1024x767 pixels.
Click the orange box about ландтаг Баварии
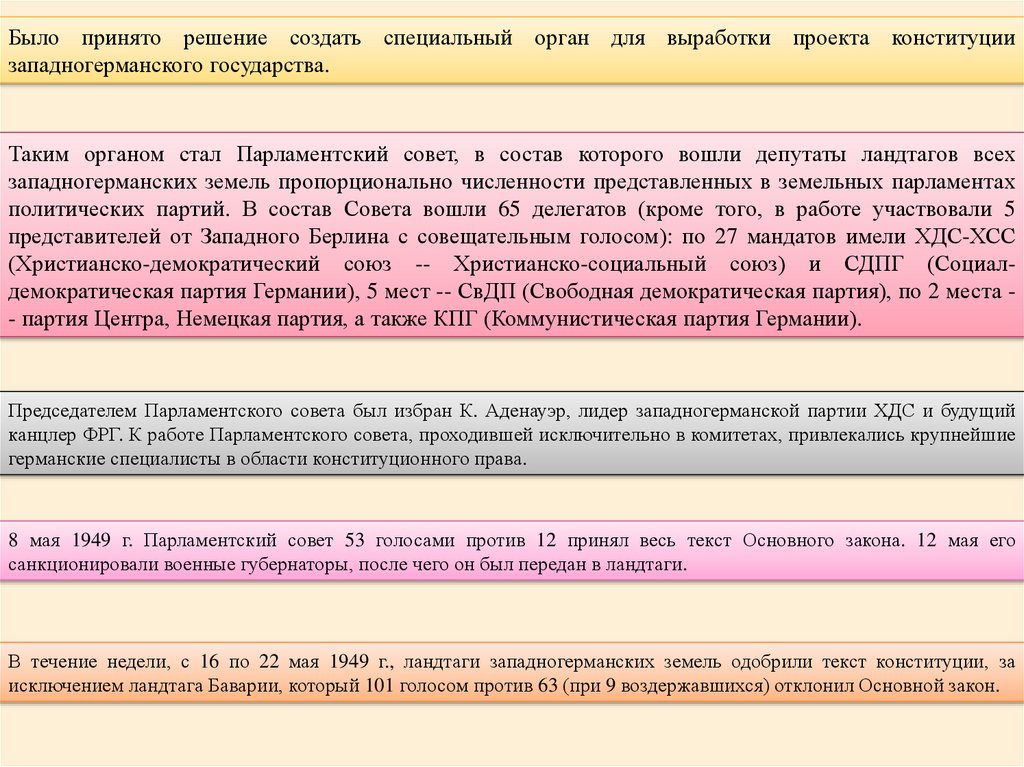coord(512,673)
